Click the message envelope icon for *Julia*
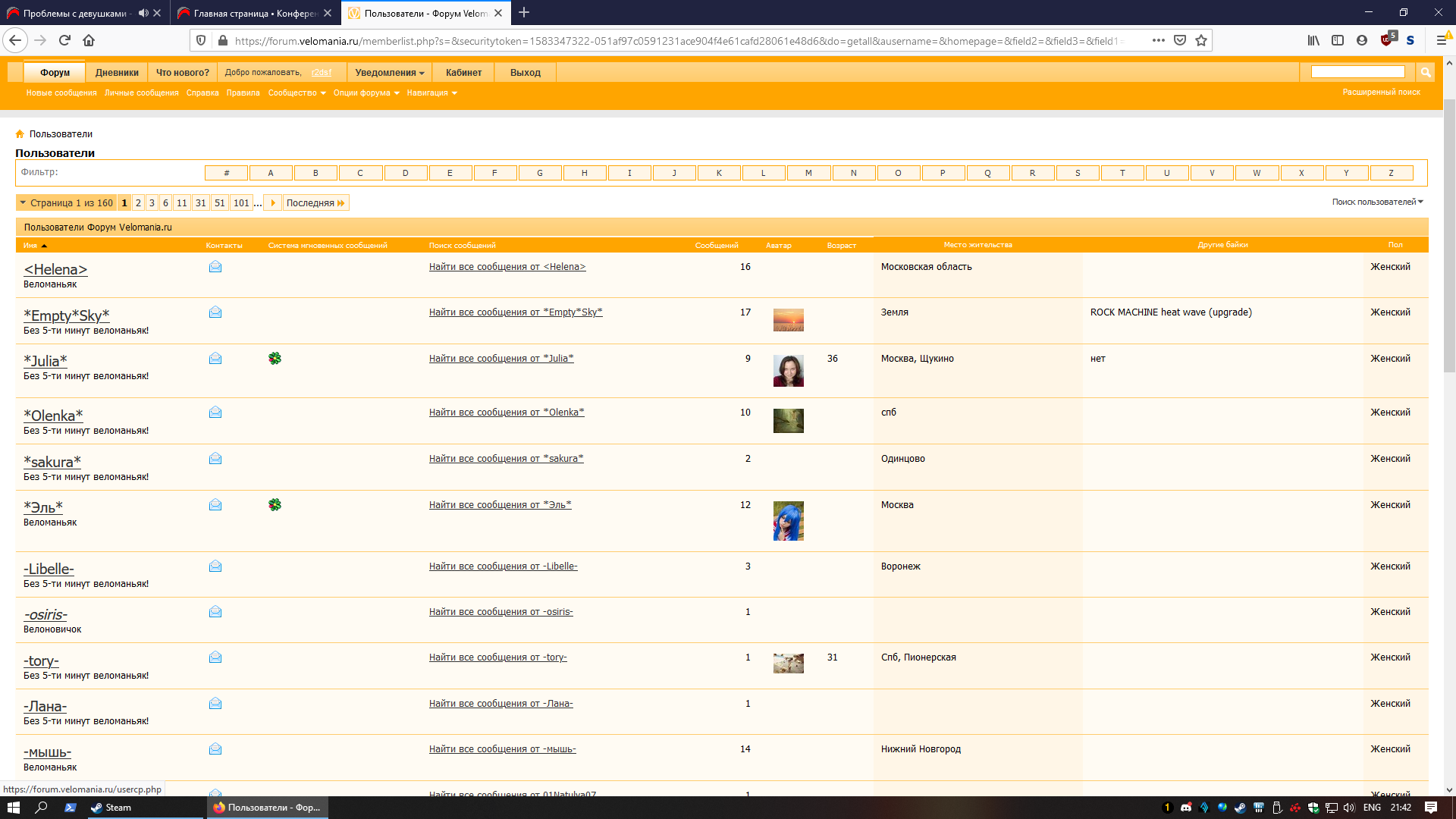 pos(215,358)
